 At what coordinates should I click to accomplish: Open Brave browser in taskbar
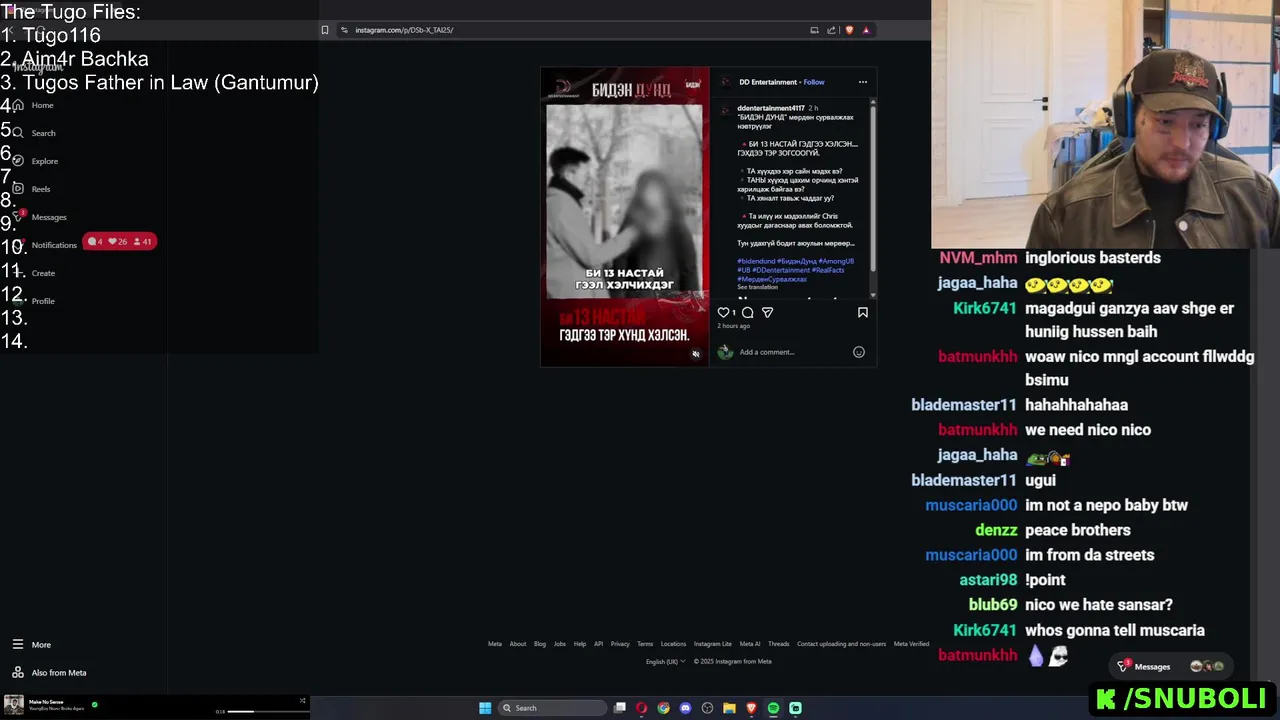coord(751,708)
